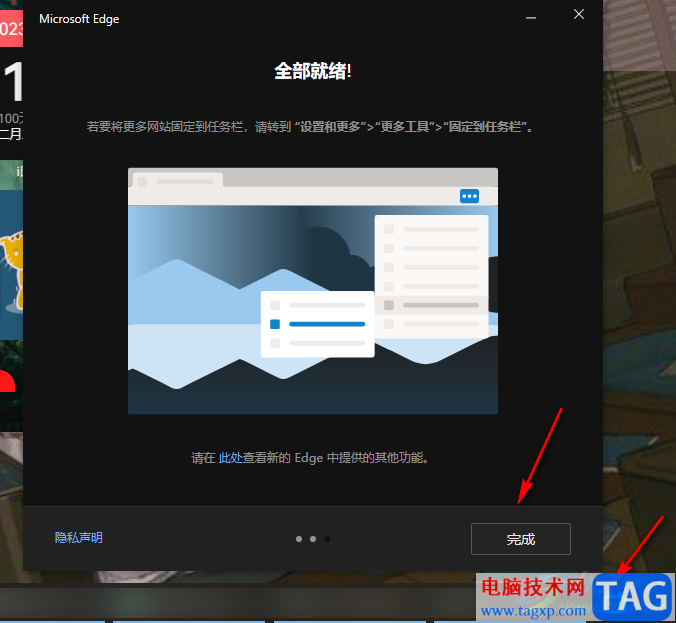676x623 pixels.
Task: Click the Microsoft Edge window title
Action: pos(79,19)
